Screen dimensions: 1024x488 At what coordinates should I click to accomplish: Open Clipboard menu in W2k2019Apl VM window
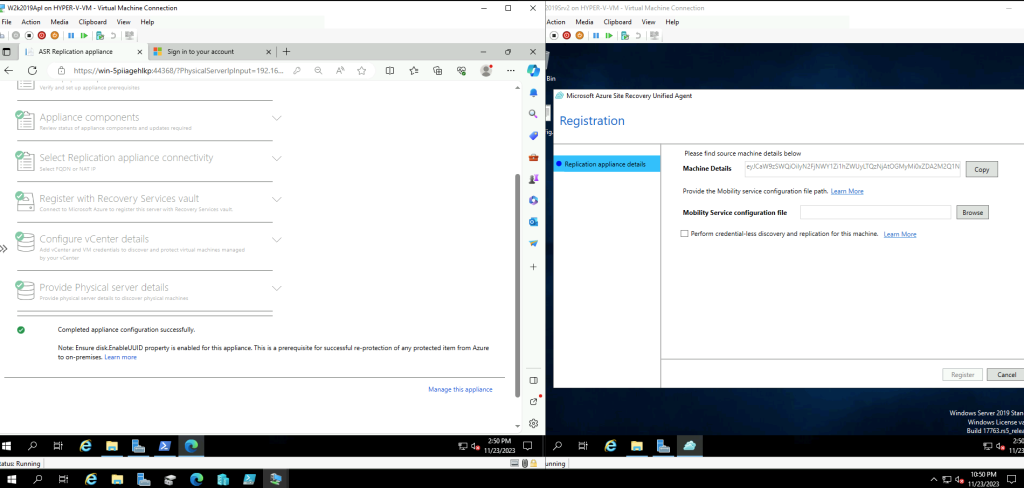coord(93,22)
